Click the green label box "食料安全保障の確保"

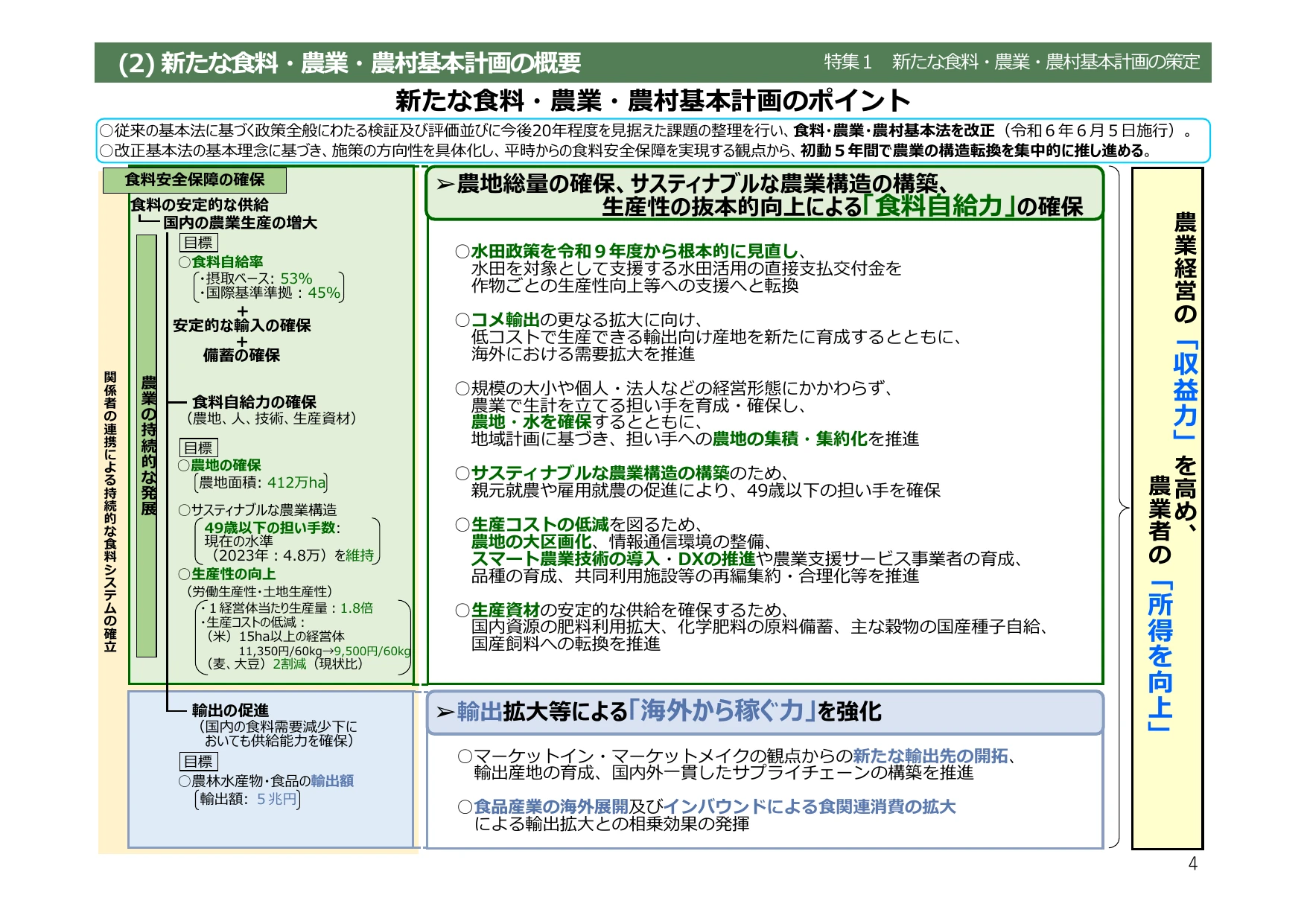(x=194, y=180)
